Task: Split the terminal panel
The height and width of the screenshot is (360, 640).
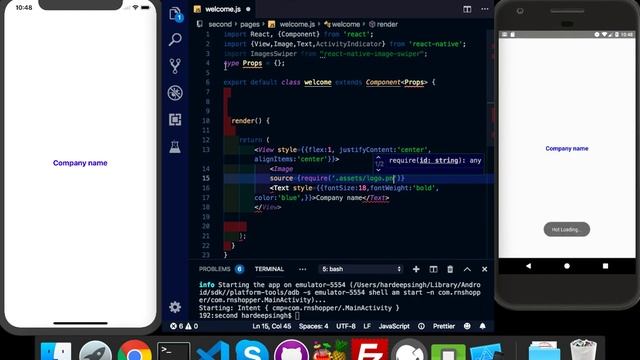Action: [x=433, y=269]
